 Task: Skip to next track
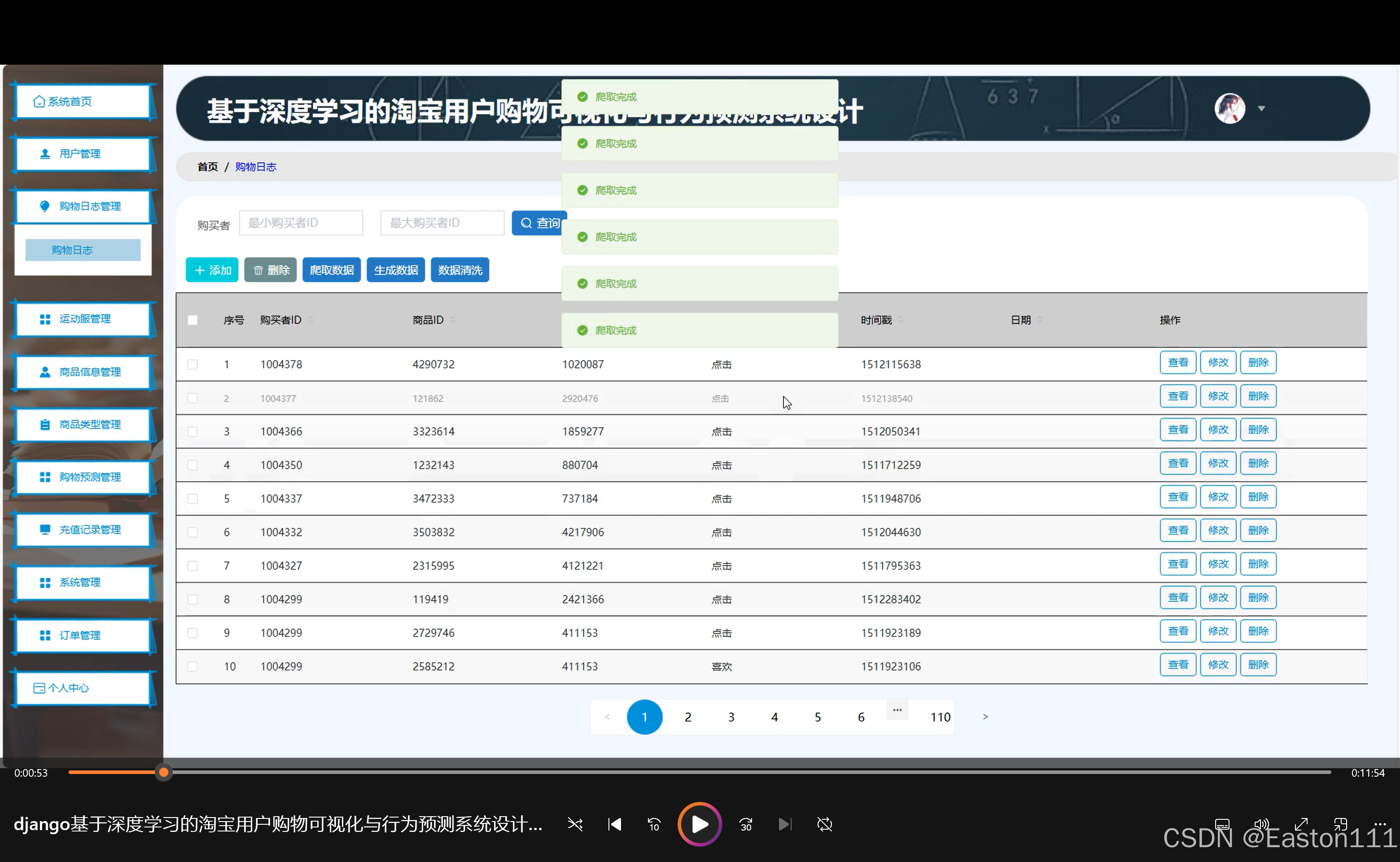785,824
